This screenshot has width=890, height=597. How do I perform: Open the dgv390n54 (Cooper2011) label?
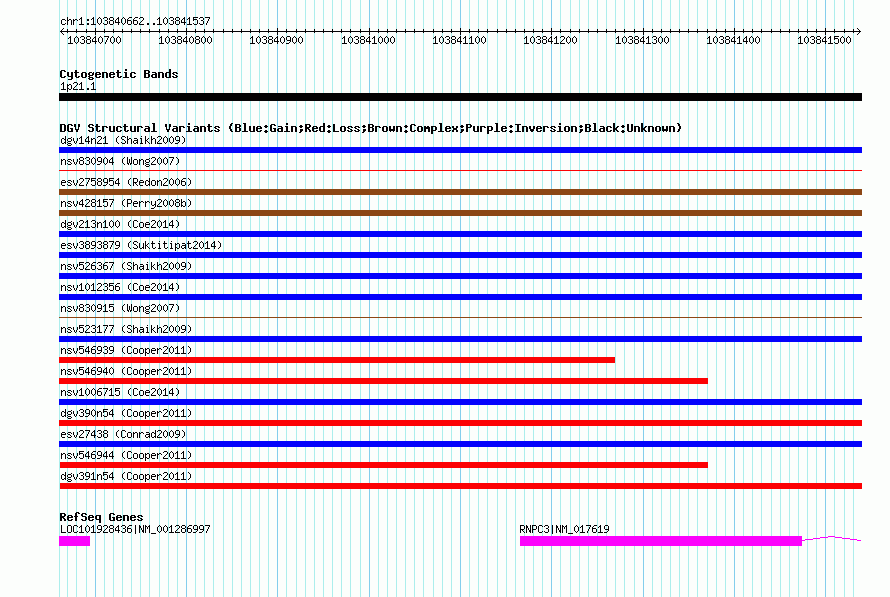tap(126, 413)
